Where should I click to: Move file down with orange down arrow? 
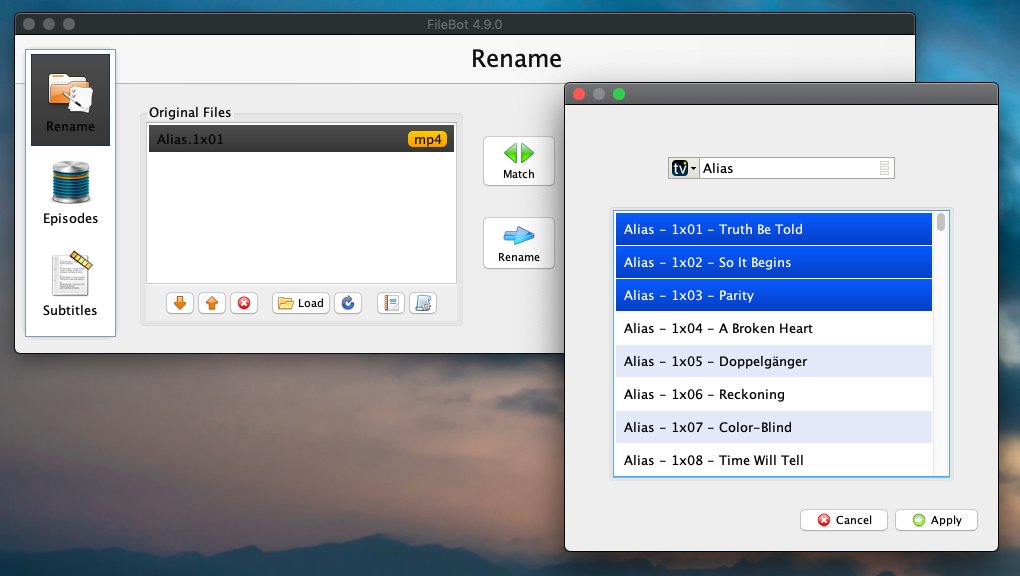click(x=180, y=303)
